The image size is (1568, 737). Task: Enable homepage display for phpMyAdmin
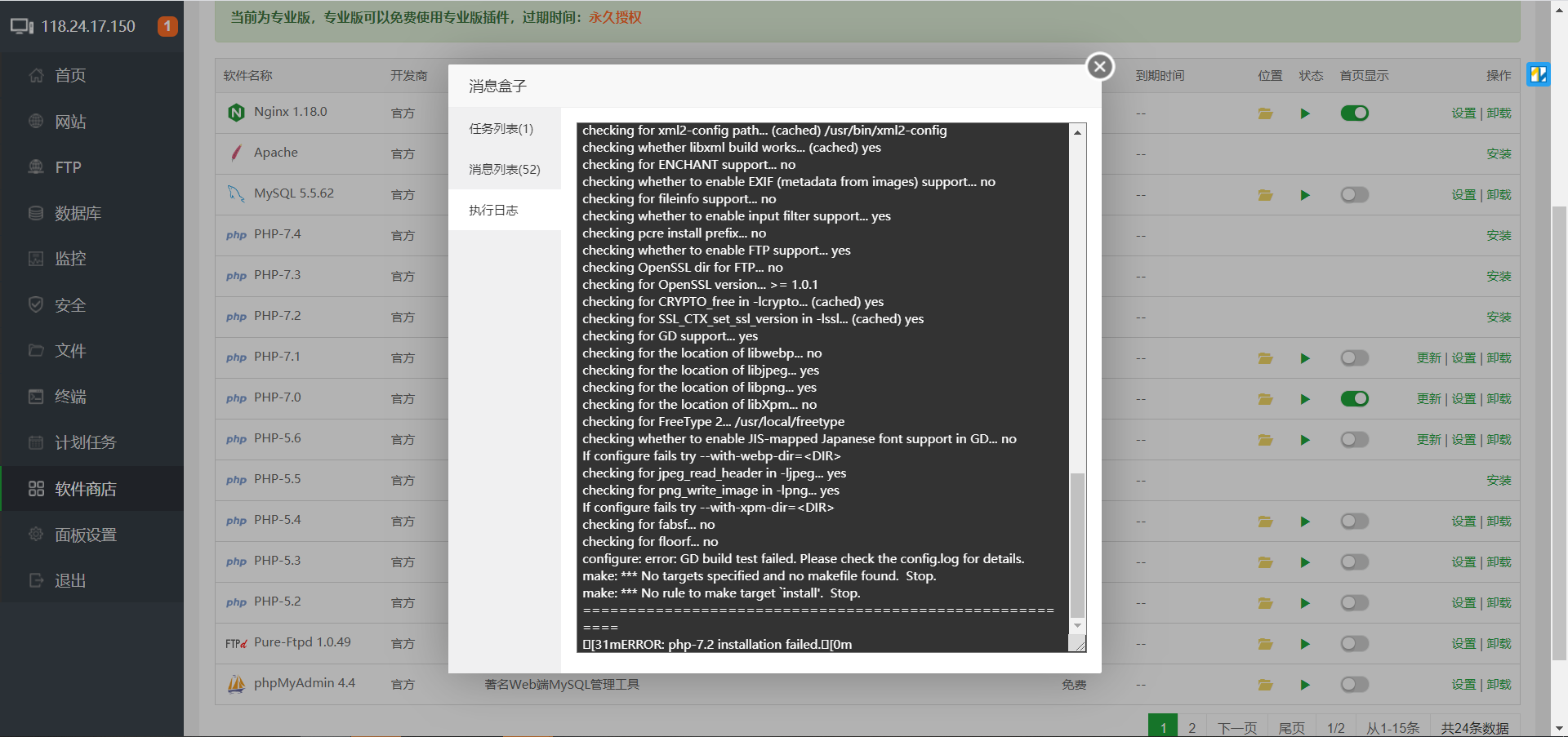click(x=1354, y=685)
